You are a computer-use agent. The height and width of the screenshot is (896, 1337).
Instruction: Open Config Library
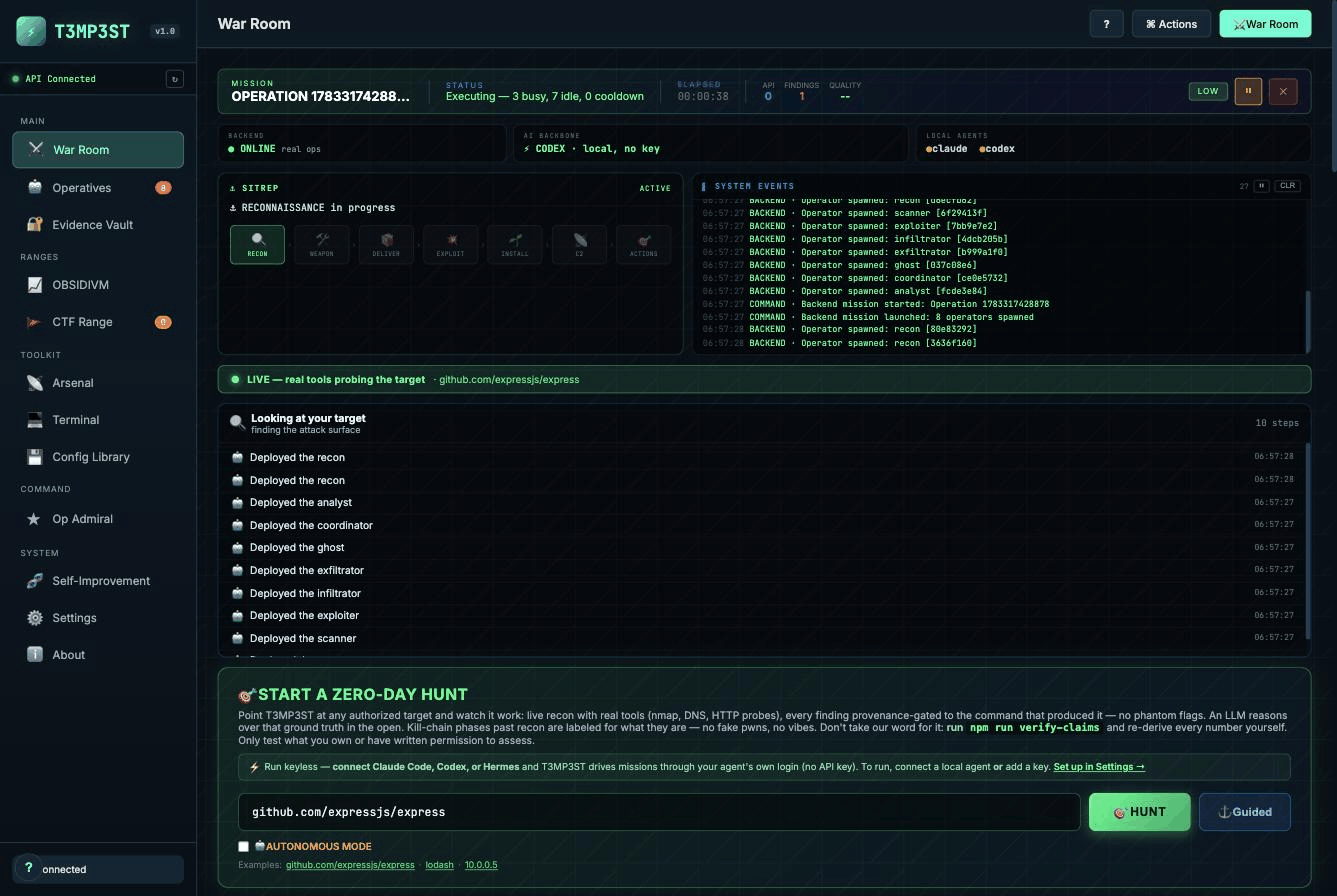[x=98, y=457]
